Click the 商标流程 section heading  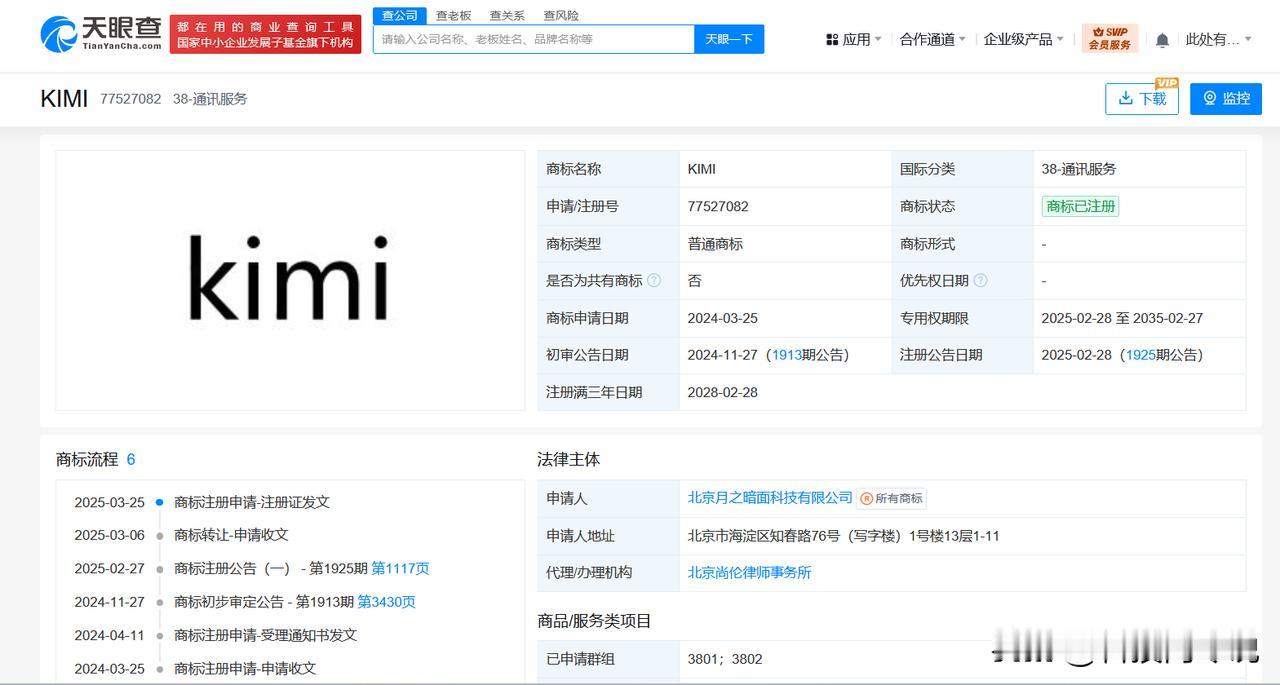click(87, 459)
